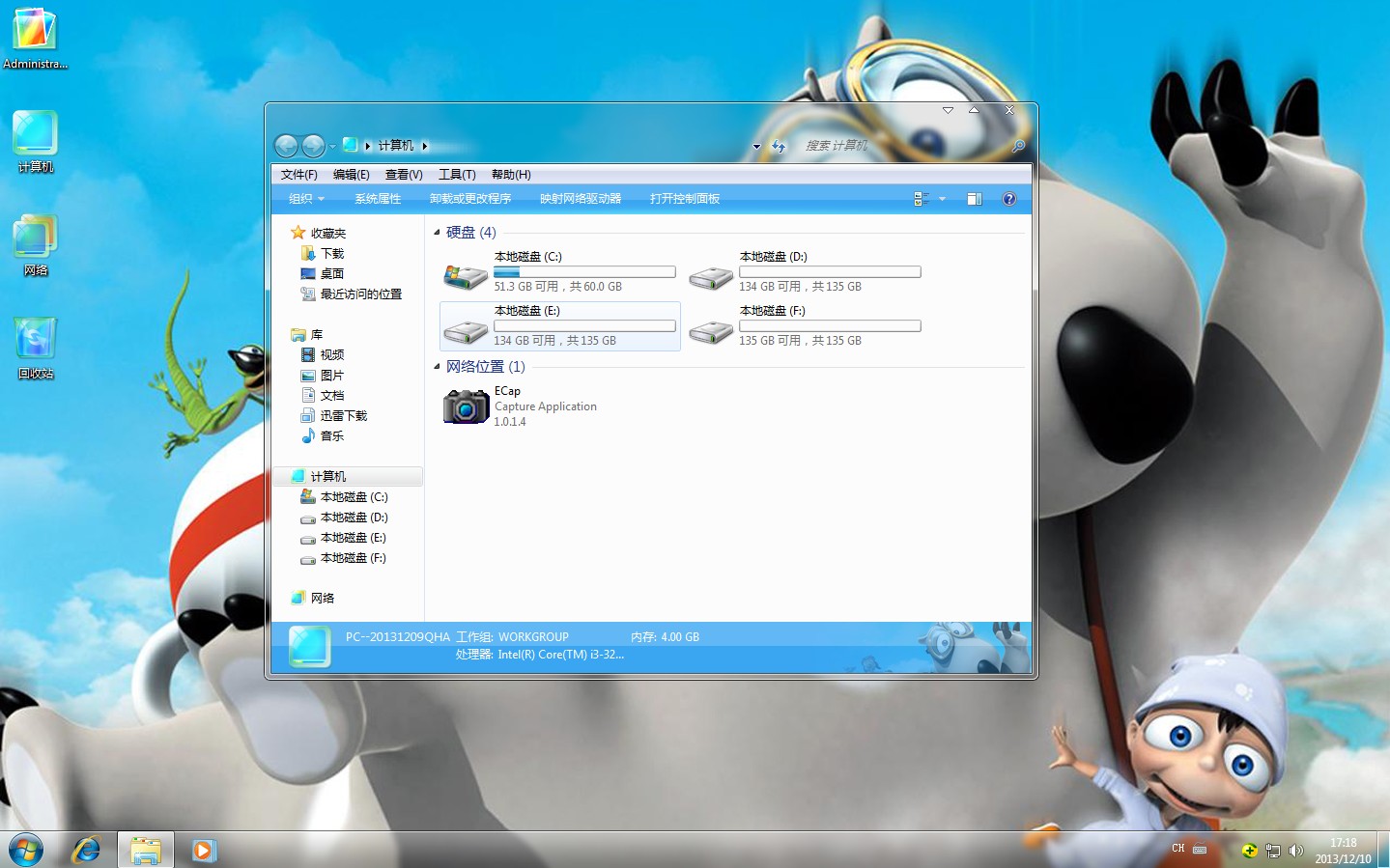This screenshot has height=868, width=1390.
Task: Select the ECap camera icon
Action: 466,406
